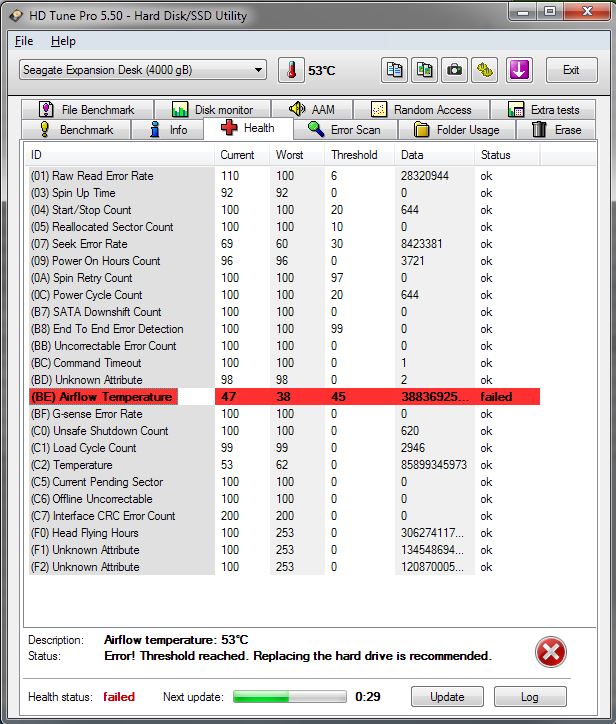Click the camera save screenshot icon

(455, 70)
